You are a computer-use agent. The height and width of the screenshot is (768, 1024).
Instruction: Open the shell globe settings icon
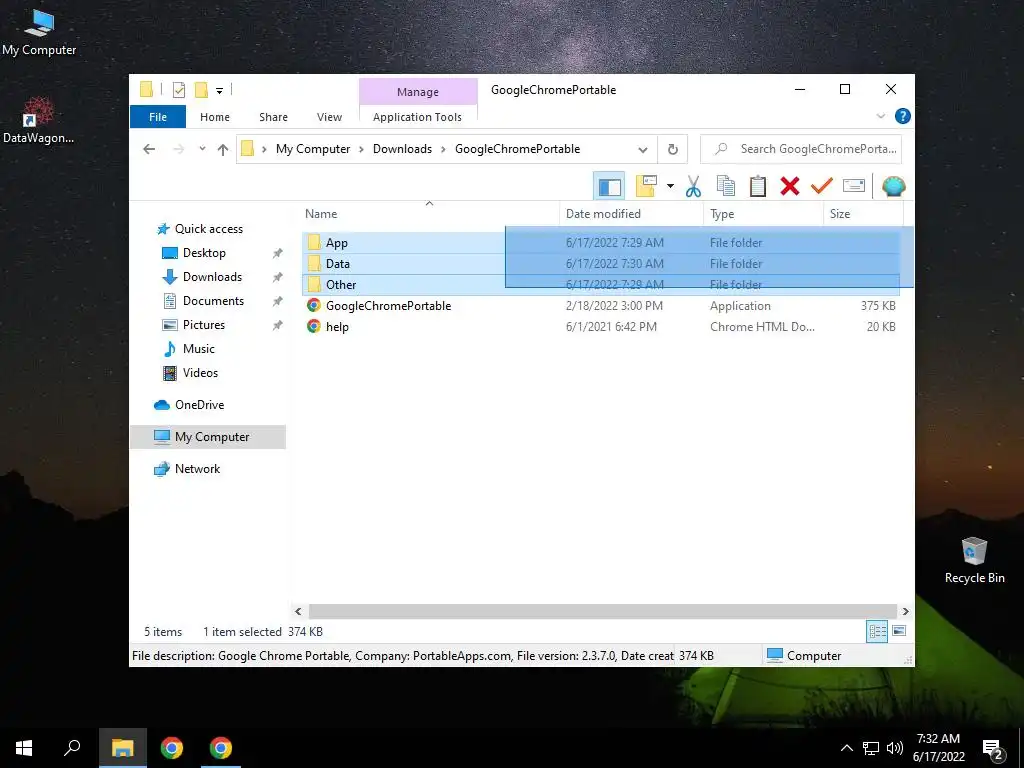click(x=893, y=187)
